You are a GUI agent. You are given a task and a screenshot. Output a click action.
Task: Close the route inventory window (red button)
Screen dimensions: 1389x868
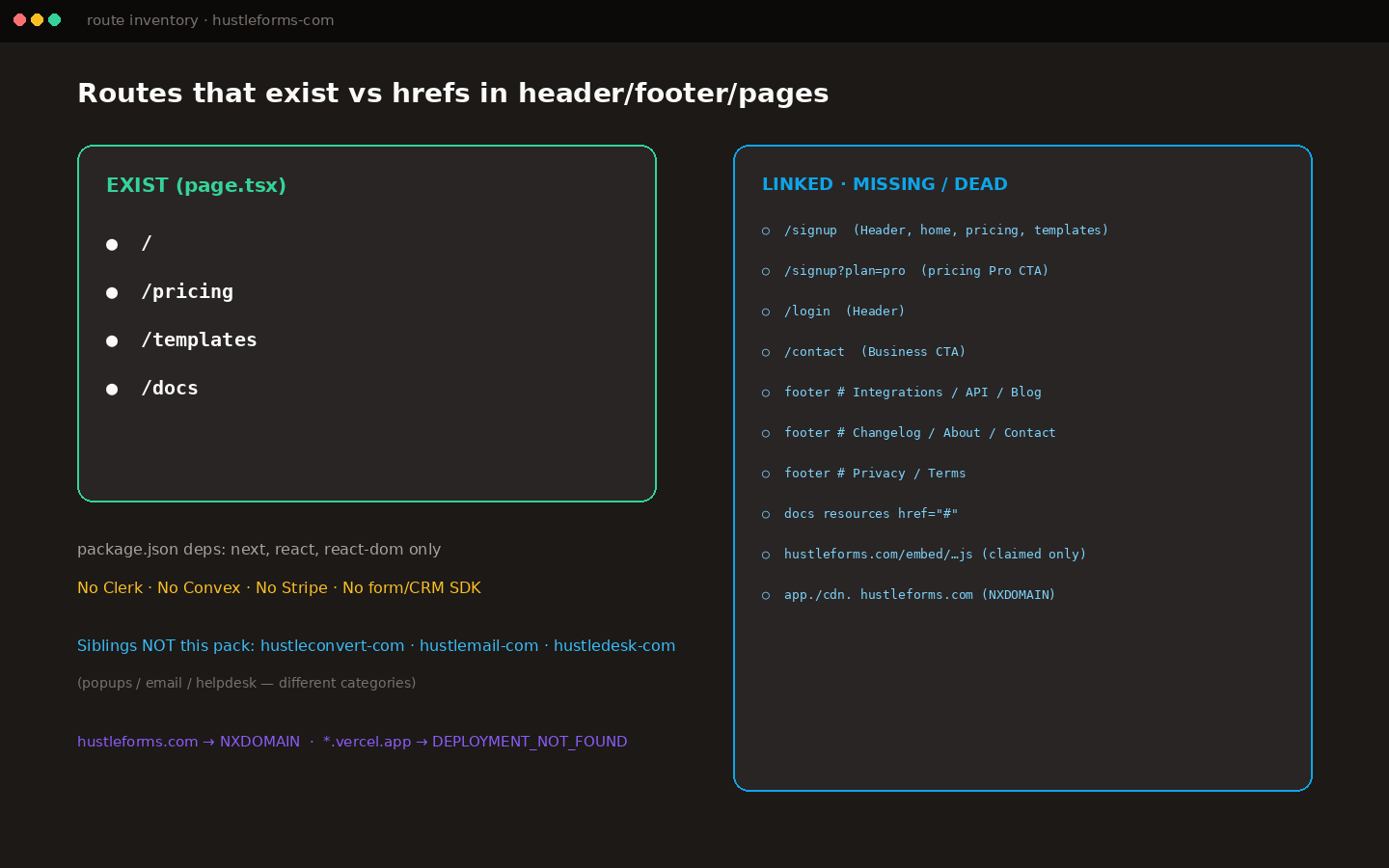tap(19, 20)
